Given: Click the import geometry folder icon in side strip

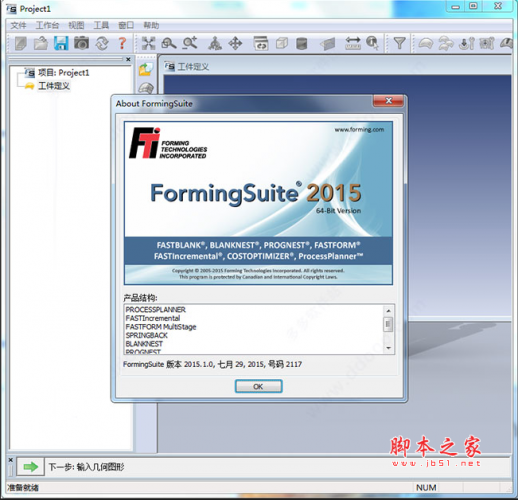Looking at the screenshot, I should (146, 69).
